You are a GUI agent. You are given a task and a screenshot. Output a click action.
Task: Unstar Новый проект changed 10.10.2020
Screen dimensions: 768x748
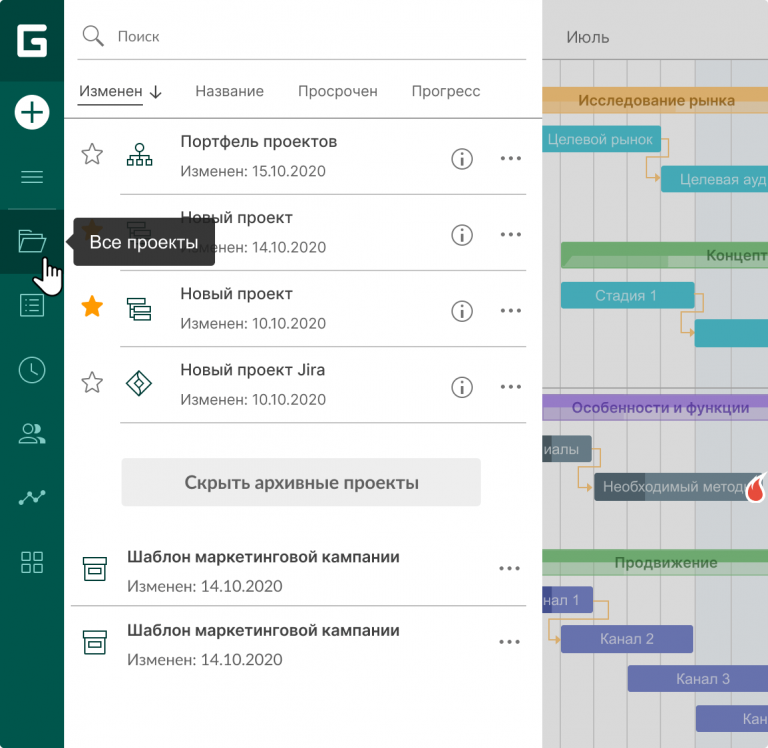click(92, 307)
